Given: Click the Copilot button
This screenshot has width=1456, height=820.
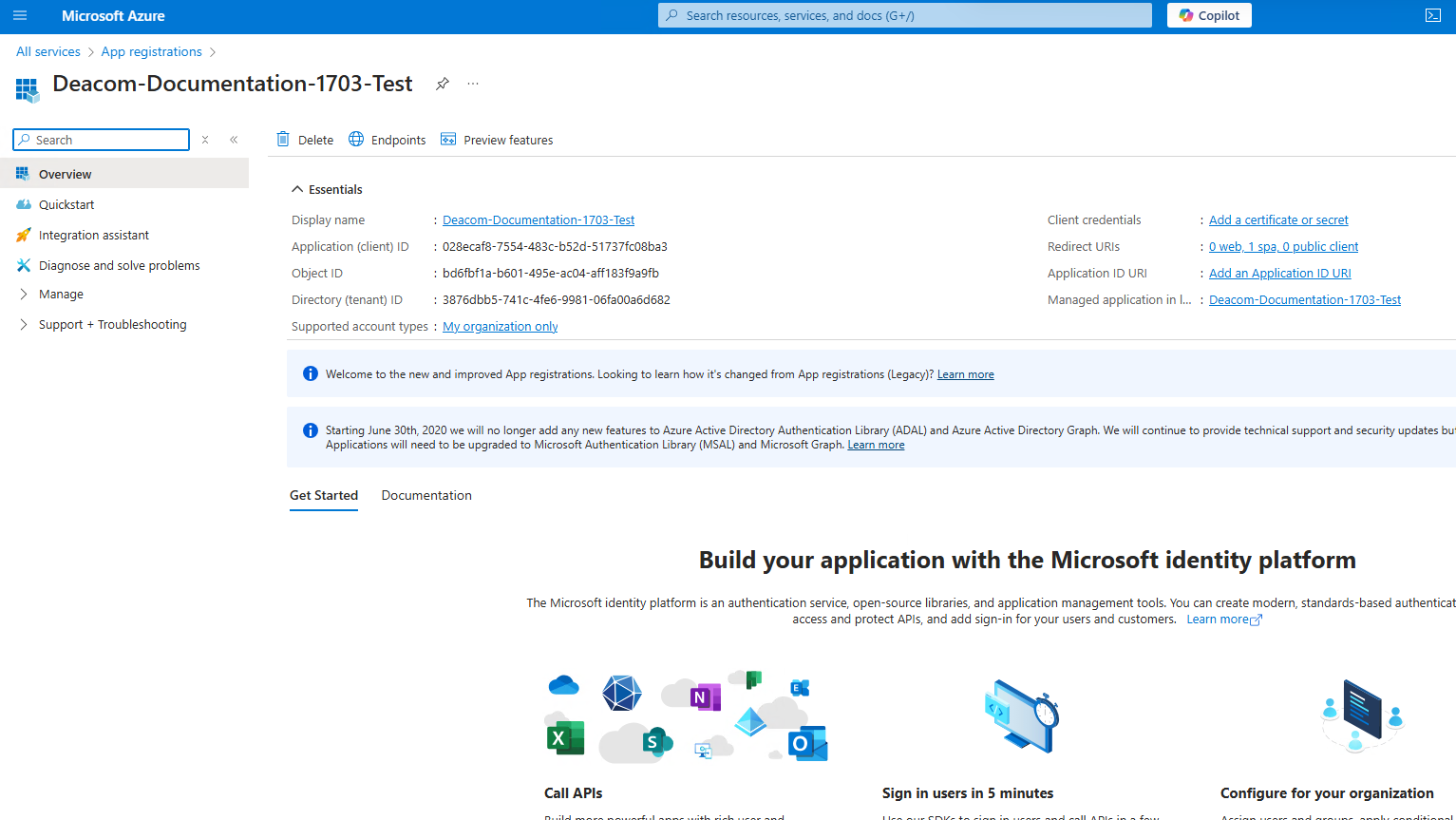Looking at the screenshot, I should [1209, 15].
